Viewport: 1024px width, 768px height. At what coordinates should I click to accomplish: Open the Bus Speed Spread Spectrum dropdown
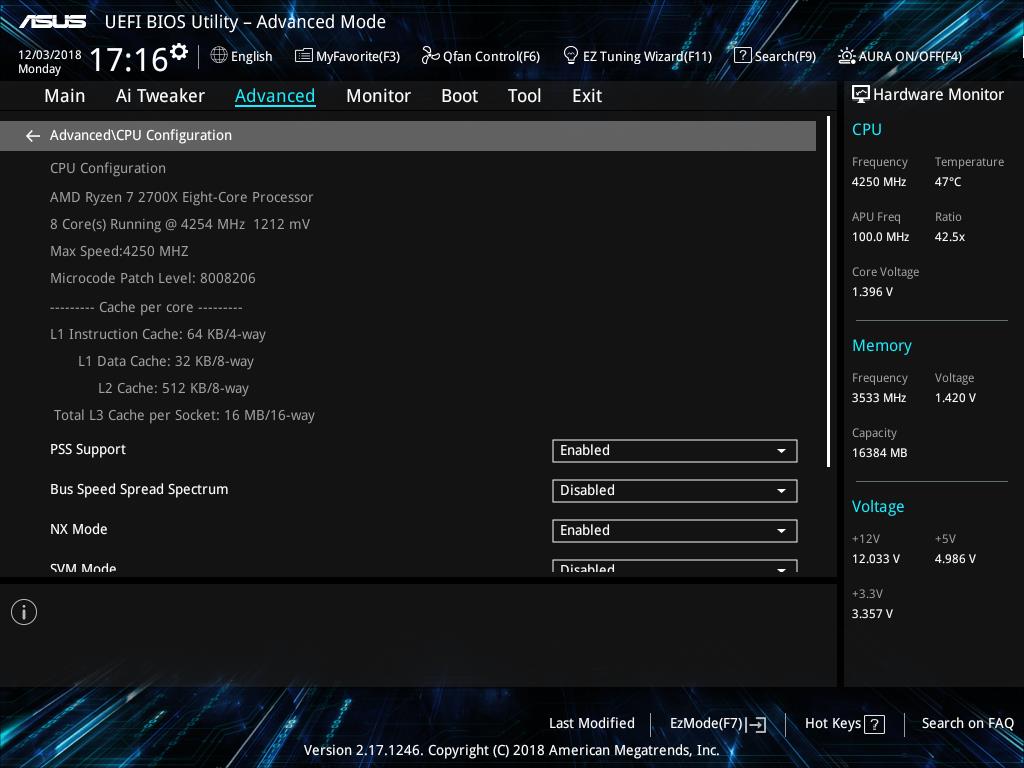[x=675, y=490]
